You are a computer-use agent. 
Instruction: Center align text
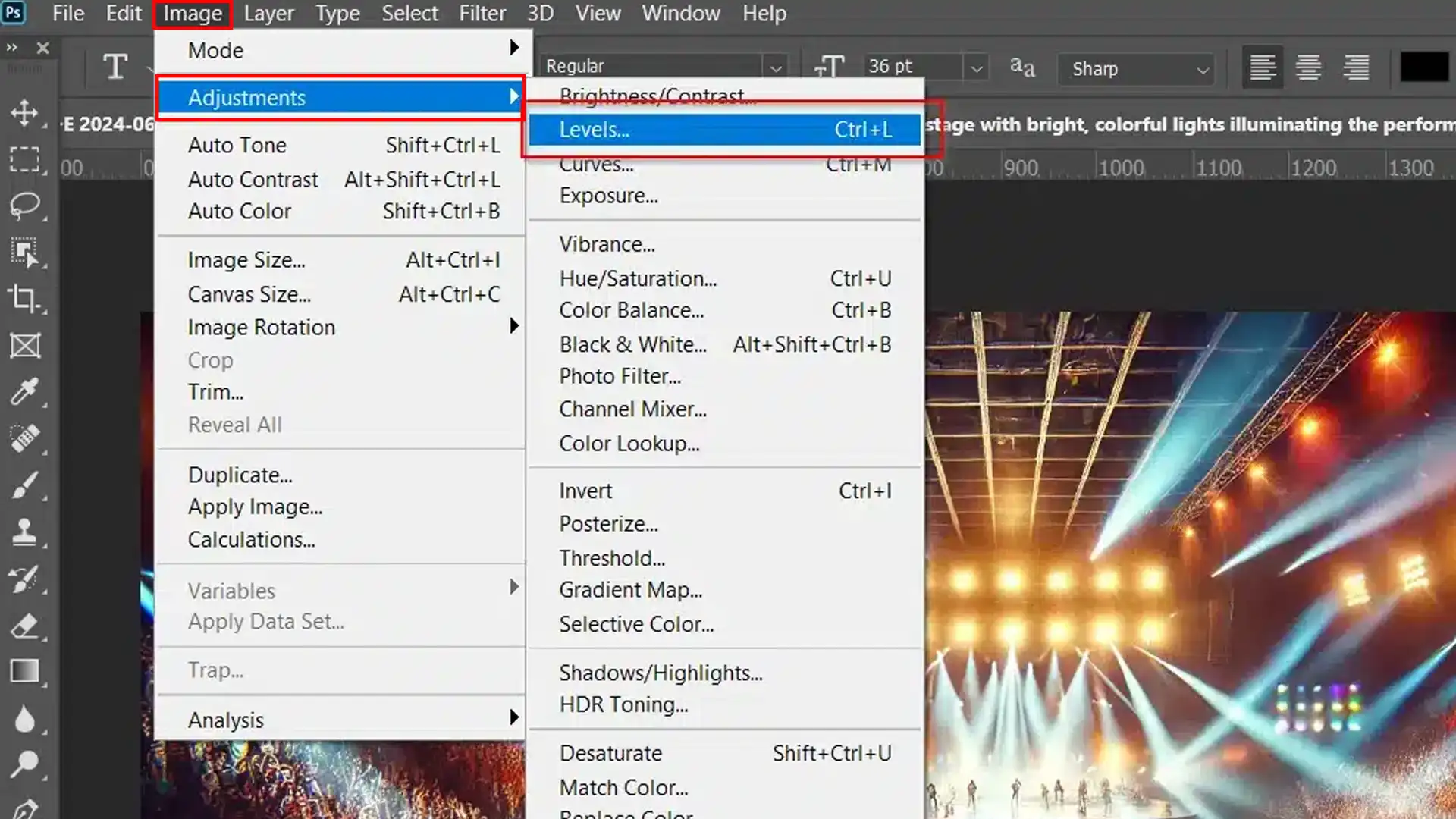(x=1309, y=67)
